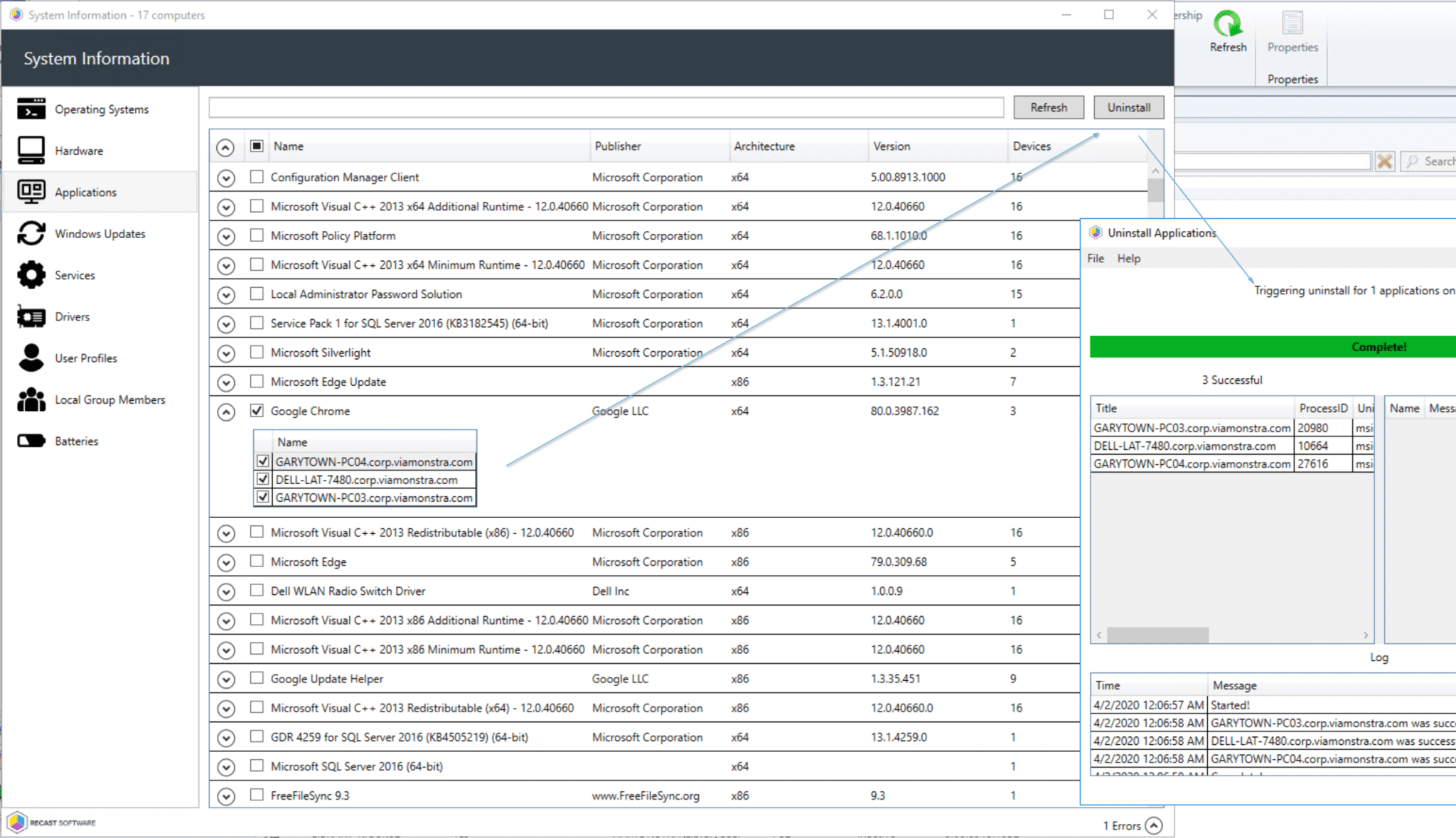Screen dimensions: 1456x838
Task: Uncheck the GARYTOWN-PC04 device checkbox
Action: tap(263, 461)
